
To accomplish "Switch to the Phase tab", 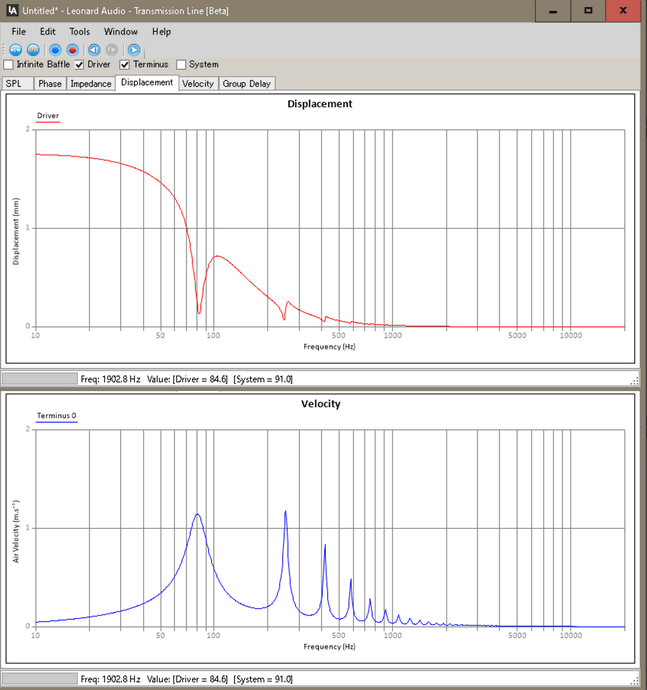I will (x=50, y=84).
